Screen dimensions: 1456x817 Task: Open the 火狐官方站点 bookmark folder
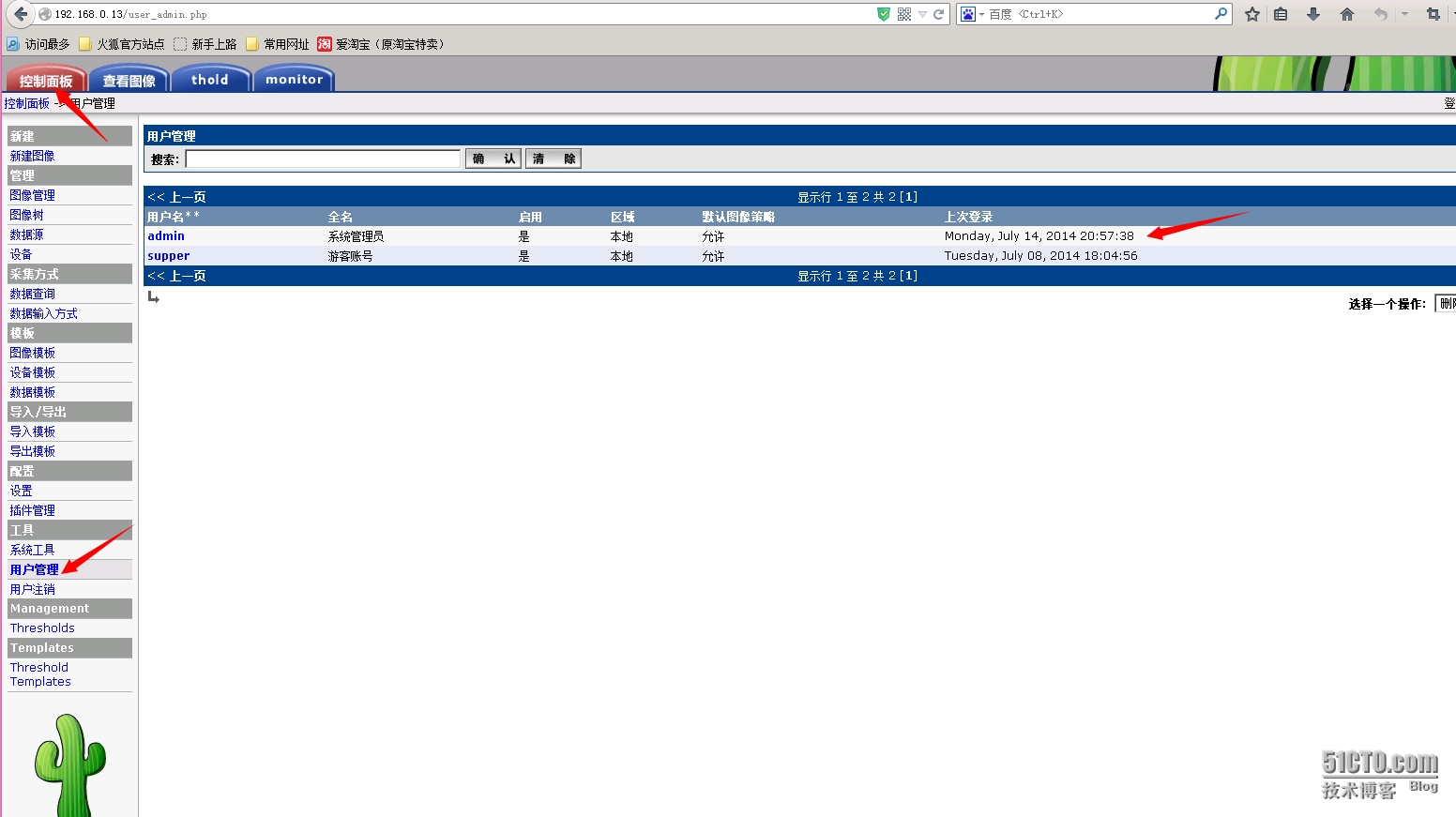point(122,44)
